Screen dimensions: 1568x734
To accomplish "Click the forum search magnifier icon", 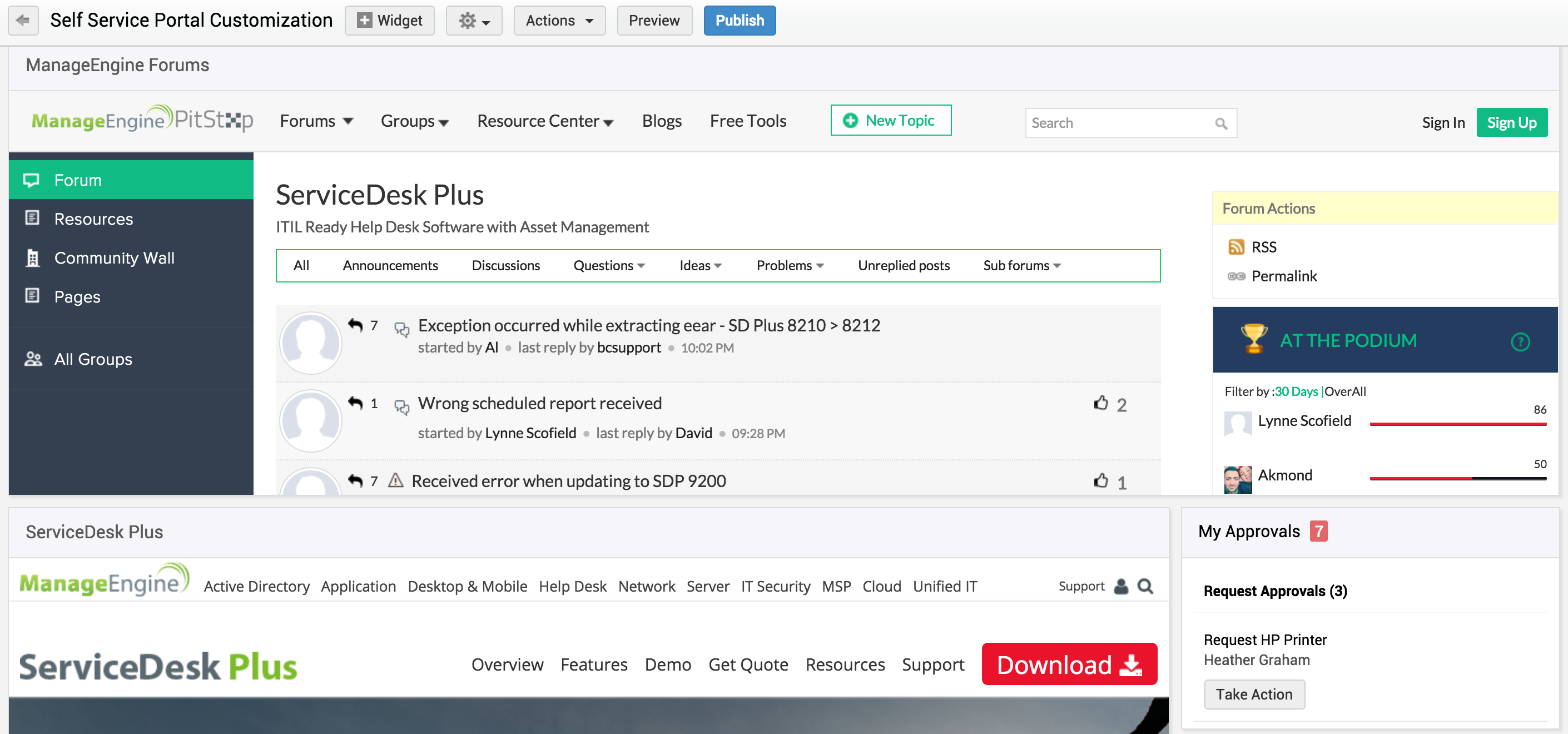I will [x=1221, y=123].
